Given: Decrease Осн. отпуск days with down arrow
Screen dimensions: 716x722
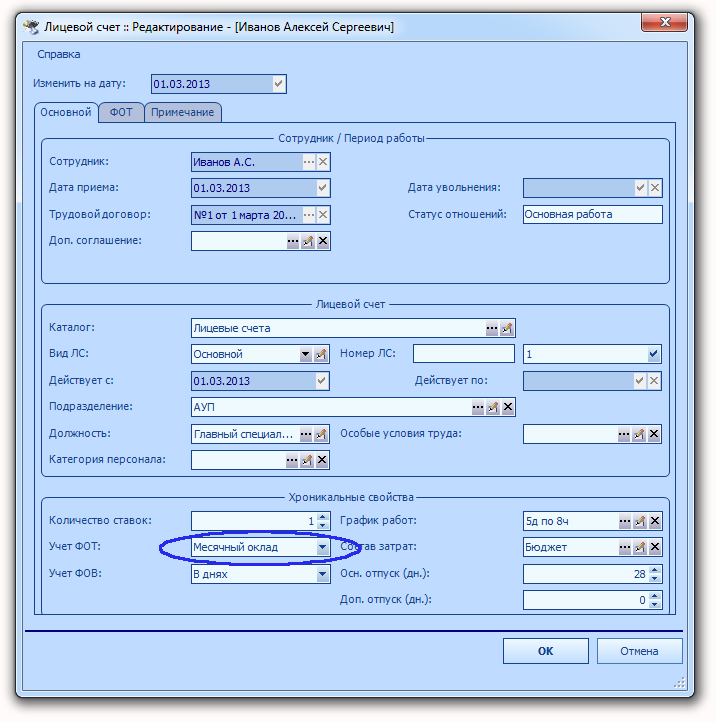Looking at the screenshot, I should click(655, 578).
